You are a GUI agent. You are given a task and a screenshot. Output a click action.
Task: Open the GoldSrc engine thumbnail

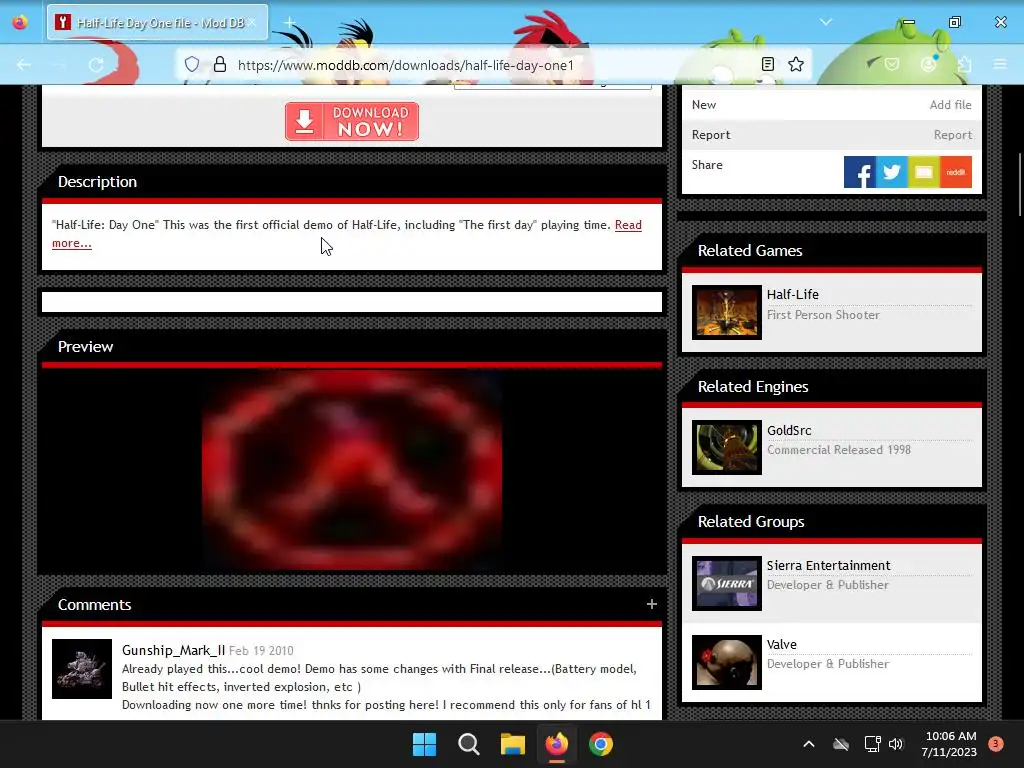point(727,447)
